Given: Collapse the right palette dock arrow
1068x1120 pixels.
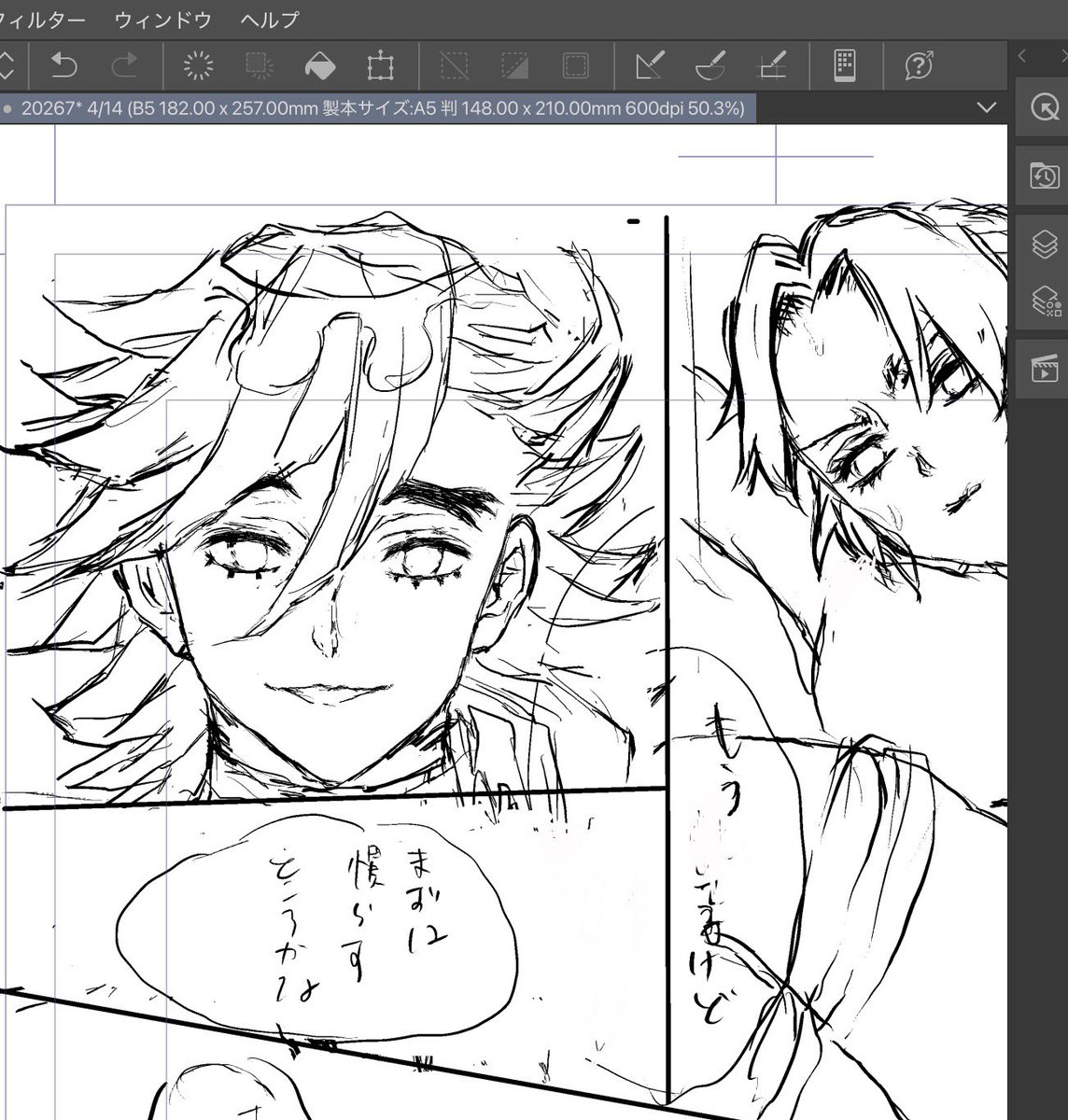Looking at the screenshot, I should [1023, 56].
